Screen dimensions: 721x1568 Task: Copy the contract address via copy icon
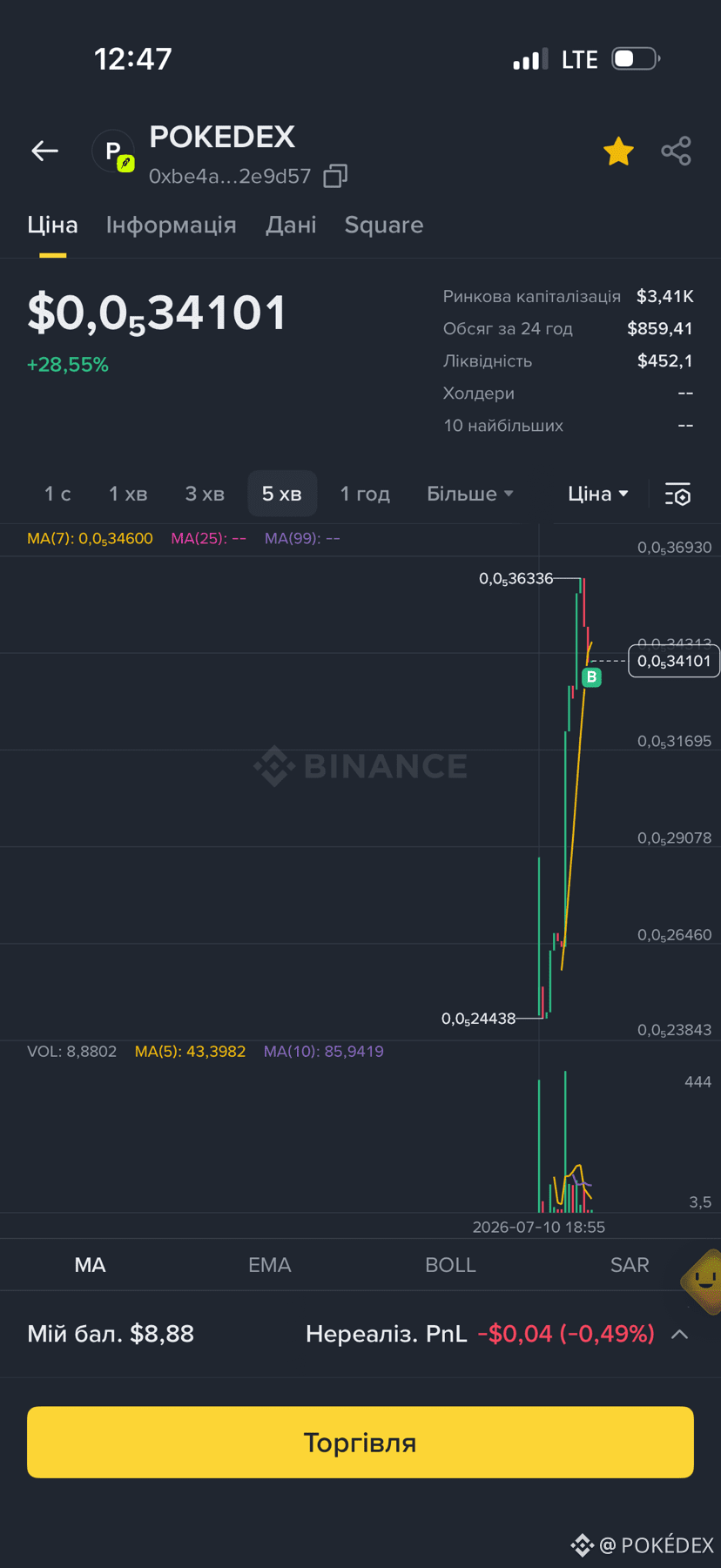(x=335, y=176)
